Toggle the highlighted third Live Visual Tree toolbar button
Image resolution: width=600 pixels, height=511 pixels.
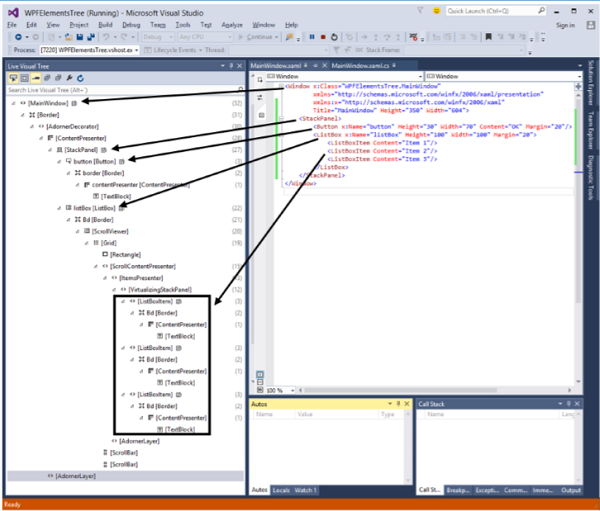tap(35, 78)
